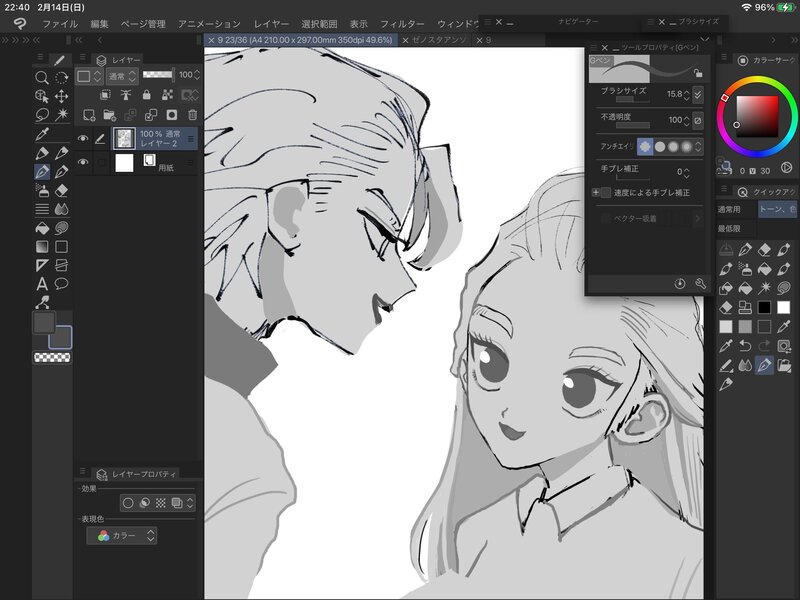The width and height of the screenshot is (800, 600).
Task: Open フィルター menu
Action: 402,24
